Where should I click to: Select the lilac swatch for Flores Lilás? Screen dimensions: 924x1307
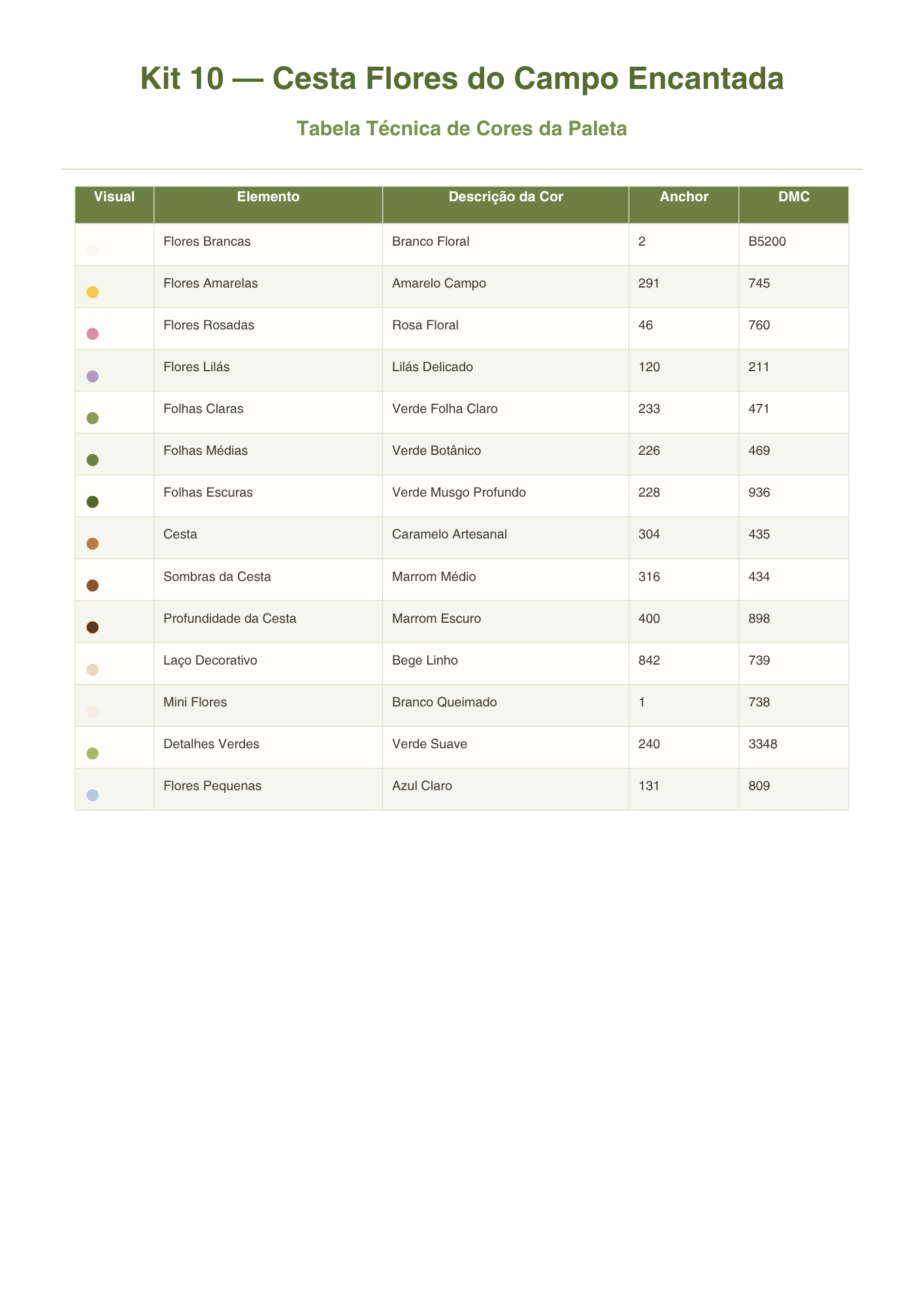coord(93,376)
